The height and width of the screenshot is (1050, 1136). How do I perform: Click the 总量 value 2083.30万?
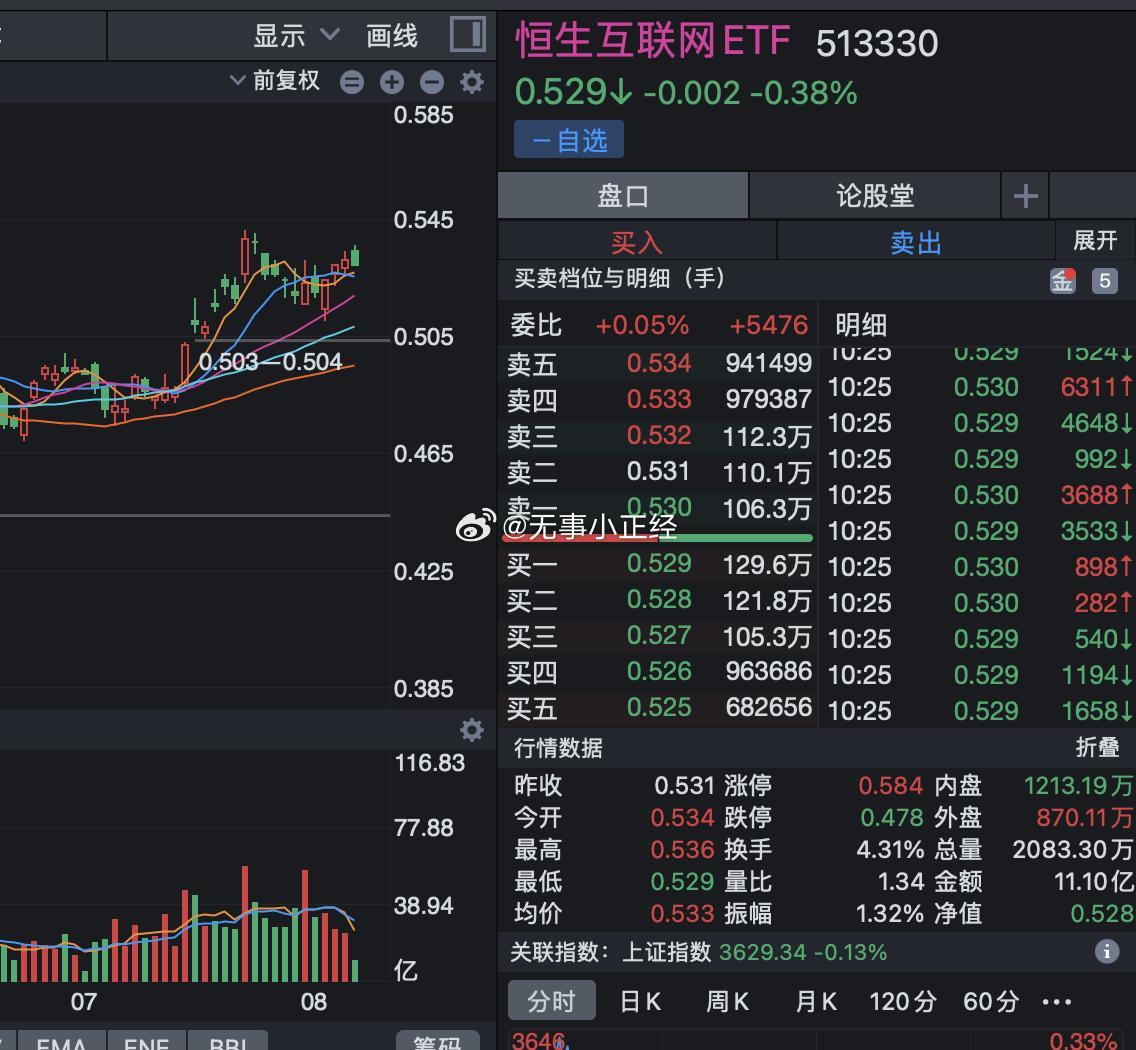[1072, 849]
